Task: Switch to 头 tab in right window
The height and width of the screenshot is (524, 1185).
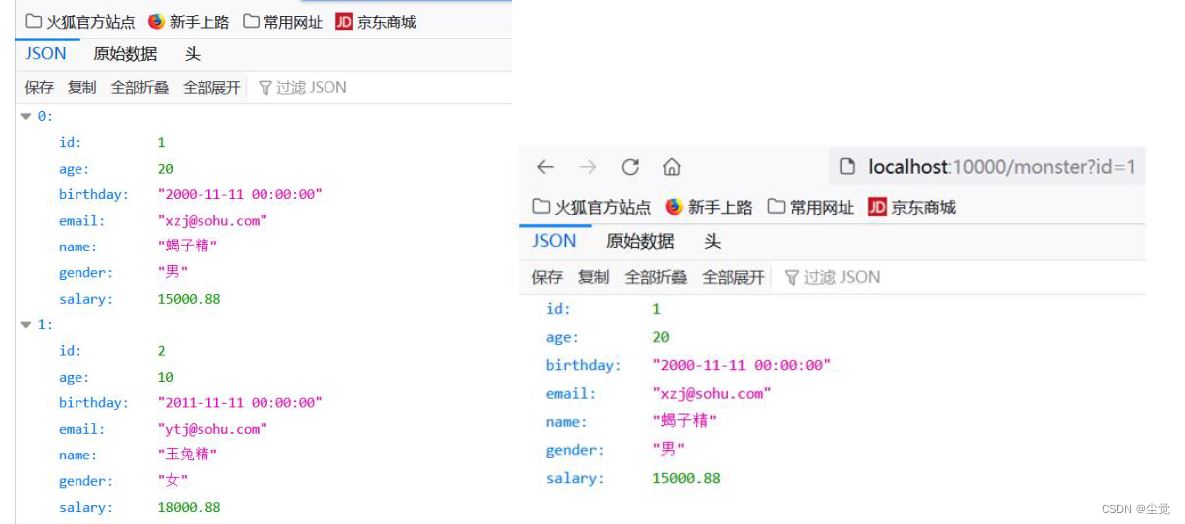Action: pos(713,241)
